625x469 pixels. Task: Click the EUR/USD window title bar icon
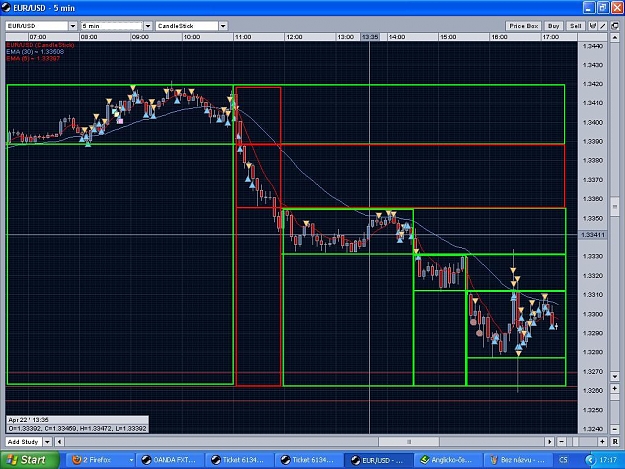[6, 8]
